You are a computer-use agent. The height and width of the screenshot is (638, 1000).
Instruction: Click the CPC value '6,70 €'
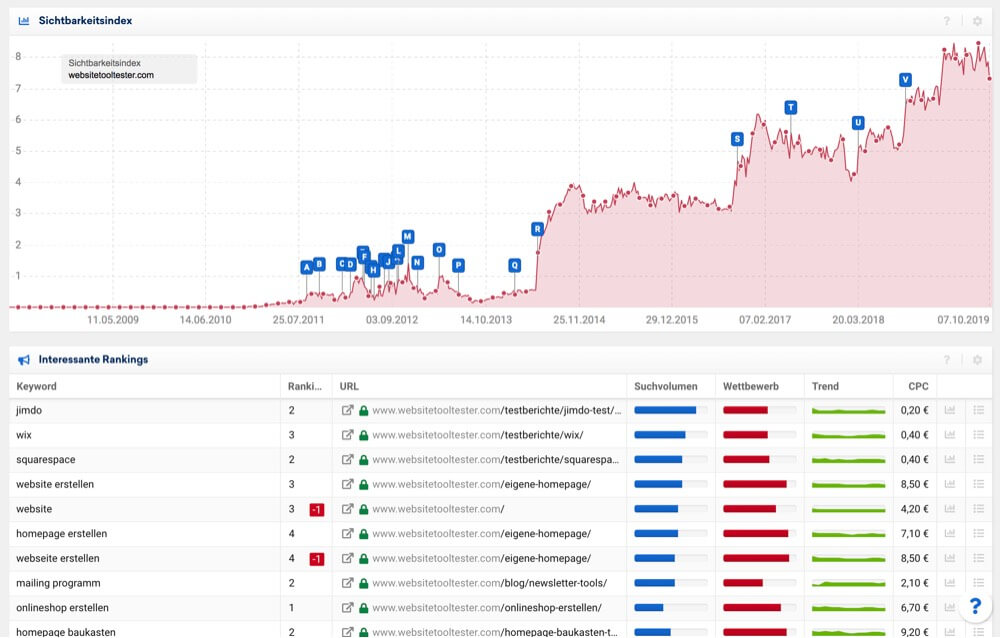pyautogui.click(x=915, y=608)
